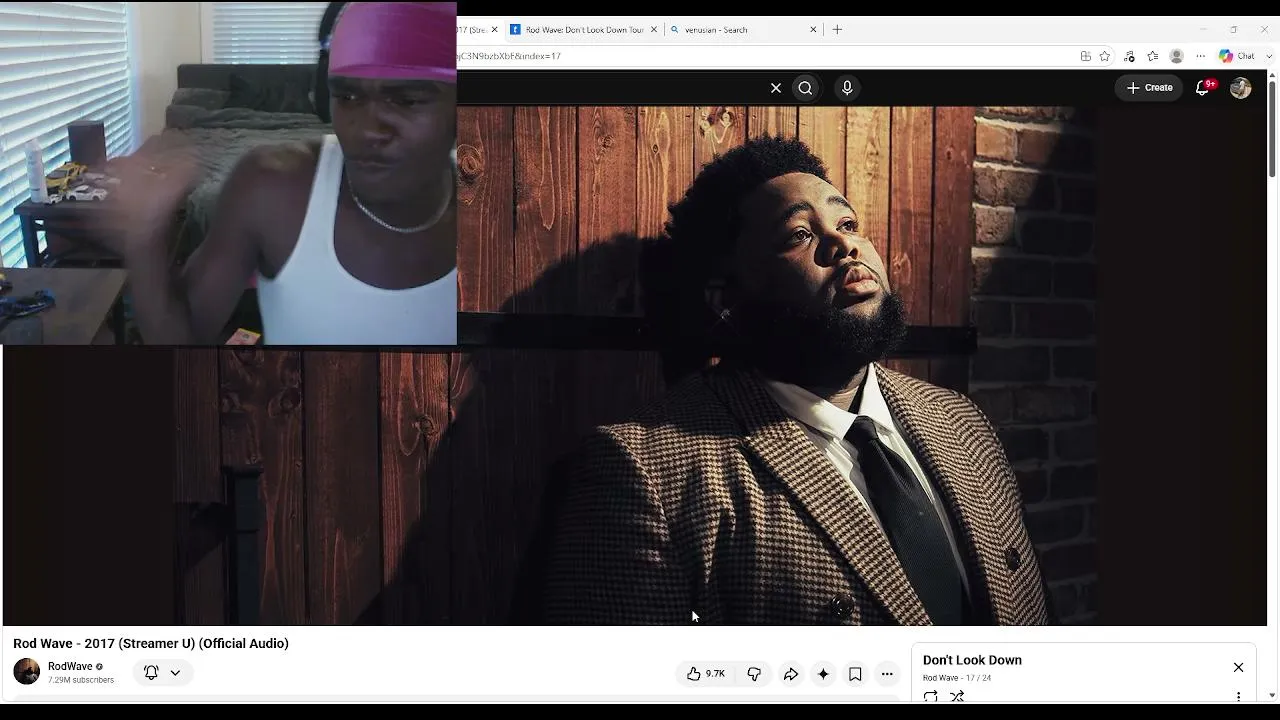1280x720 pixels.
Task: Open more actions ellipsis under the video
Action: (887, 674)
